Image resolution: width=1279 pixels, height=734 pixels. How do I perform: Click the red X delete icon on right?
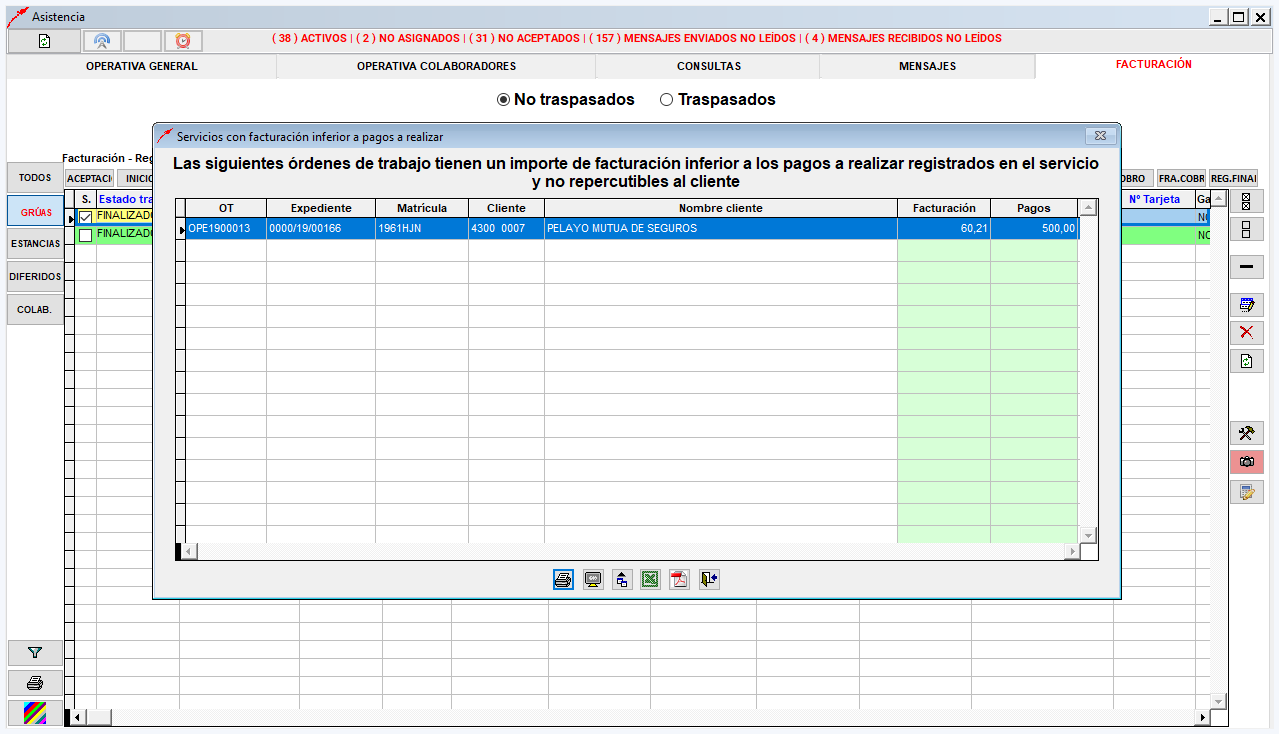[x=1246, y=333]
